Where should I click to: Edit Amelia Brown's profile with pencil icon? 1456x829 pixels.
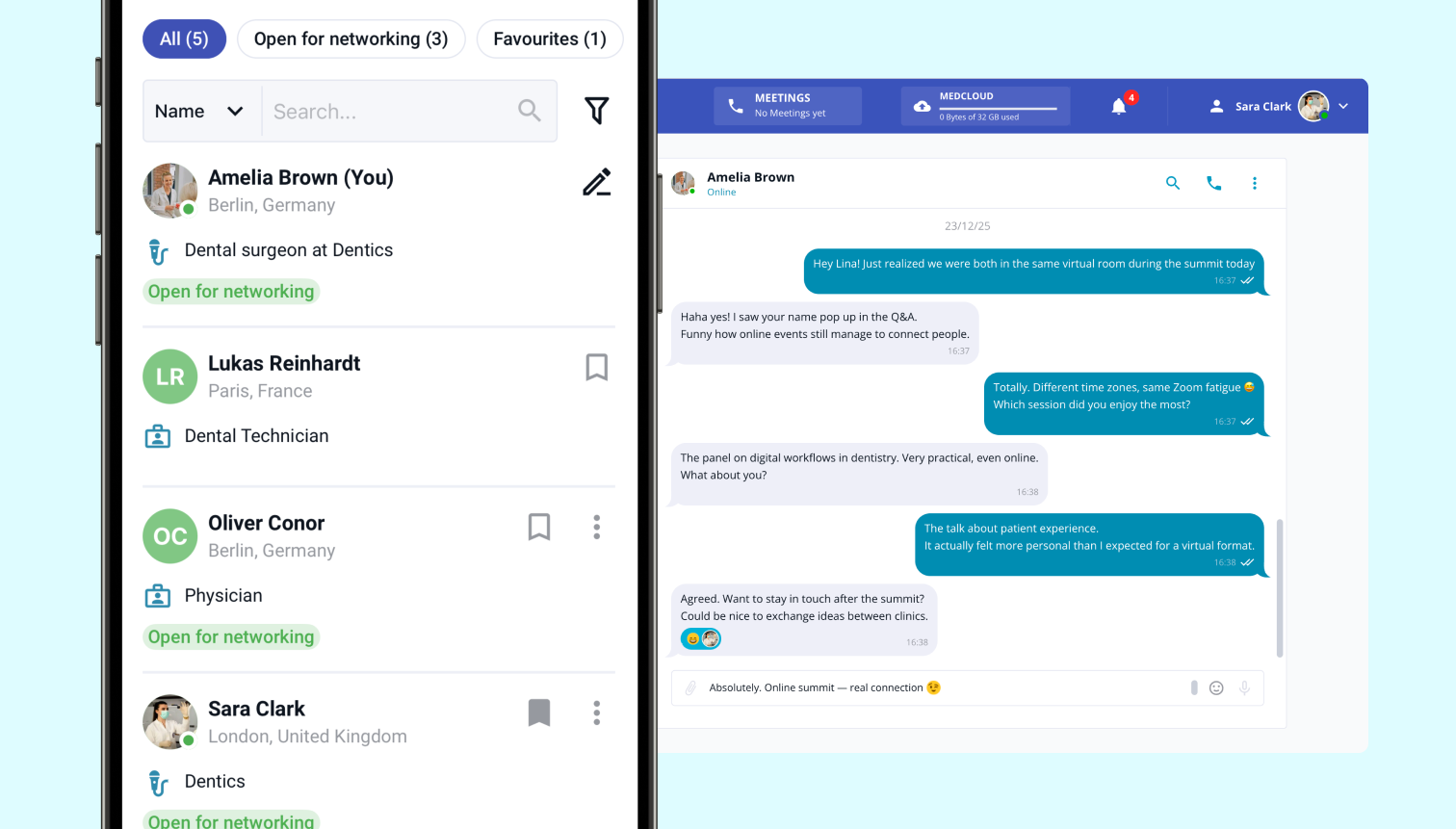point(597,182)
